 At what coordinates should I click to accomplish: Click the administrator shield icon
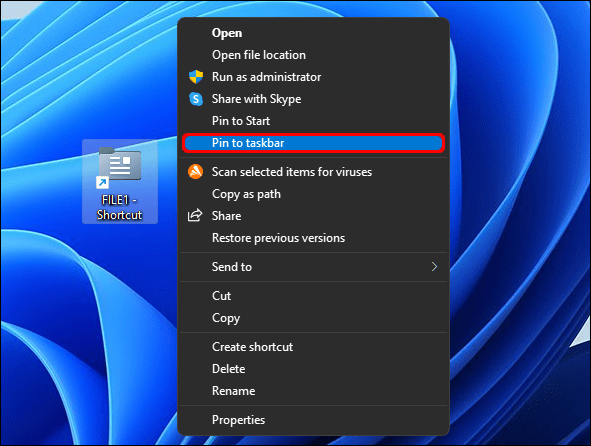point(196,77)
